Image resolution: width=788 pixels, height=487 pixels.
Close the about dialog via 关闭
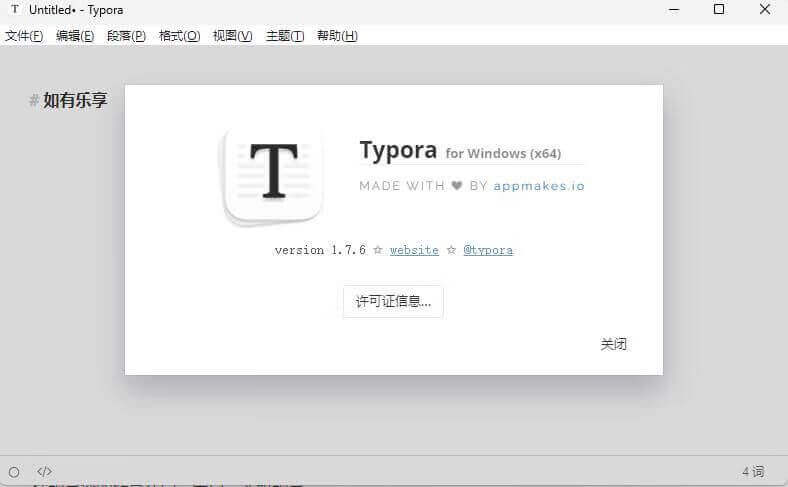click(x=614, y=344)
